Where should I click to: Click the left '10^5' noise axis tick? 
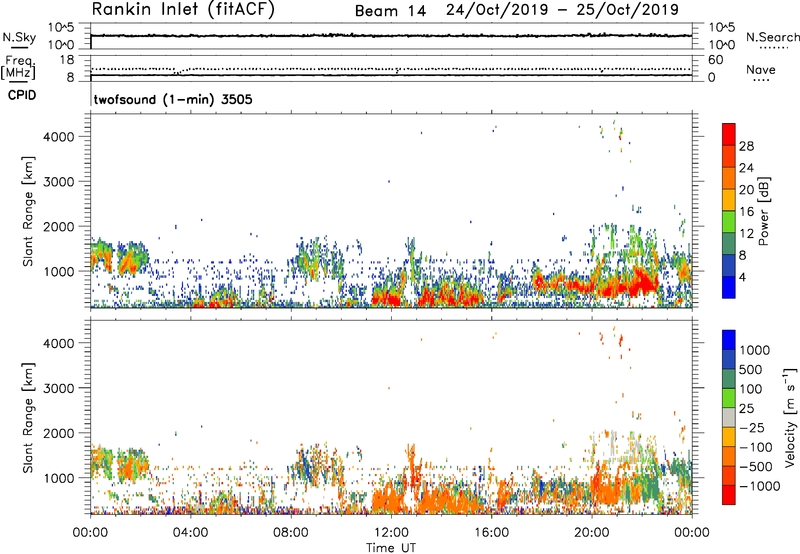click(62, 28)
